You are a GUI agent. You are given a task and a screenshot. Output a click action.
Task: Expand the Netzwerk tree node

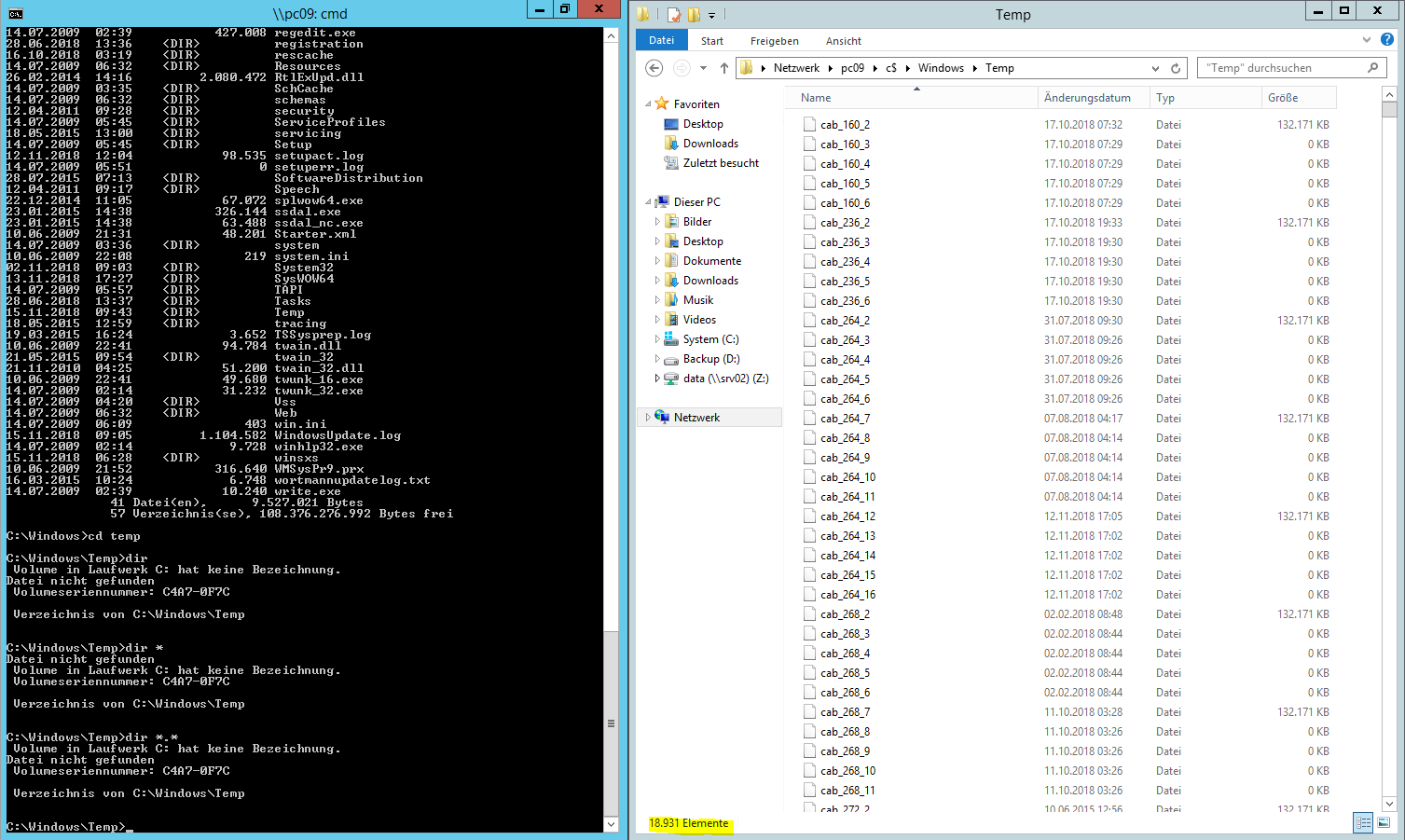point(648,418)
